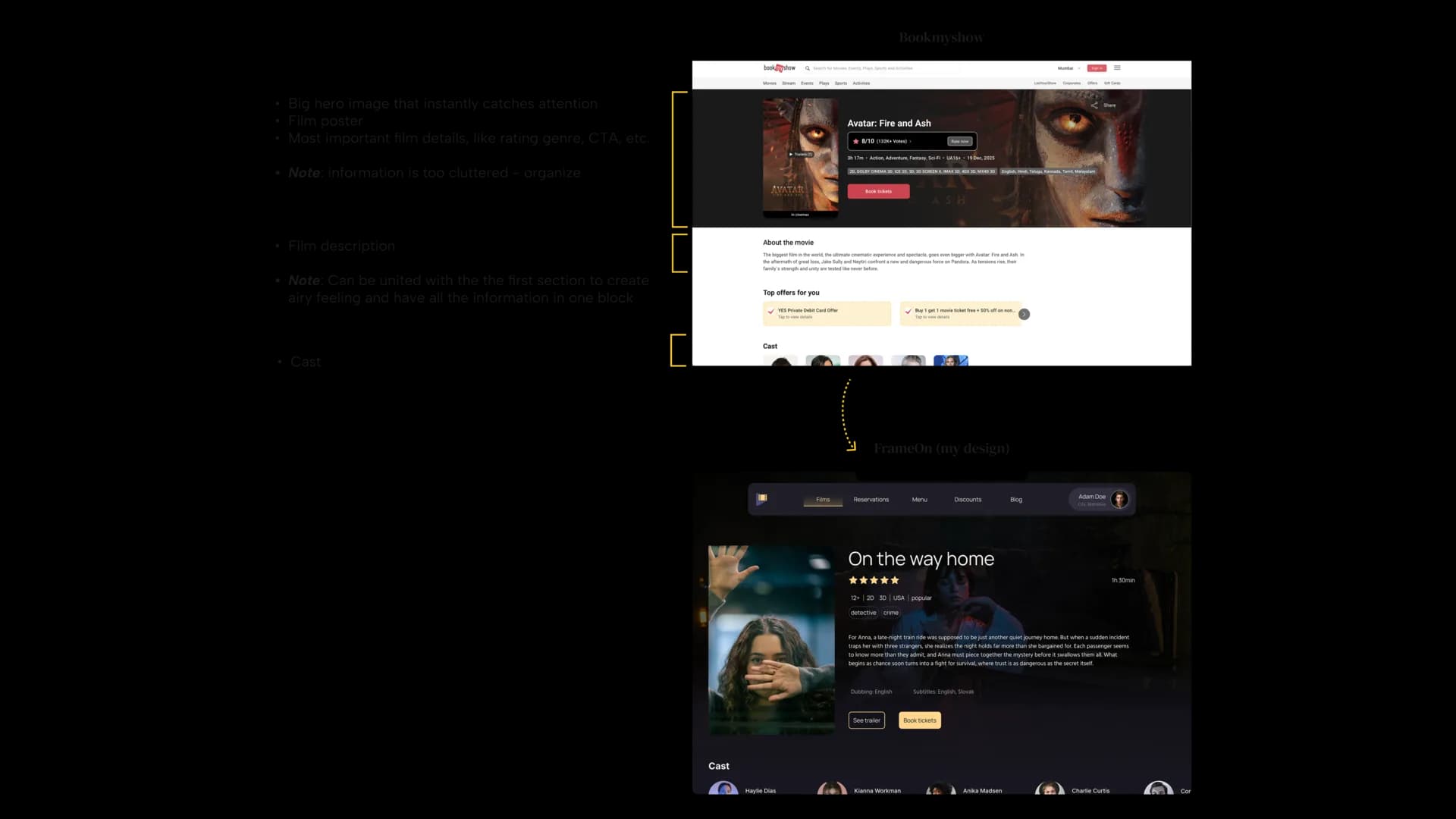Click the first cast photo in BookMyShow

[780, 360]
